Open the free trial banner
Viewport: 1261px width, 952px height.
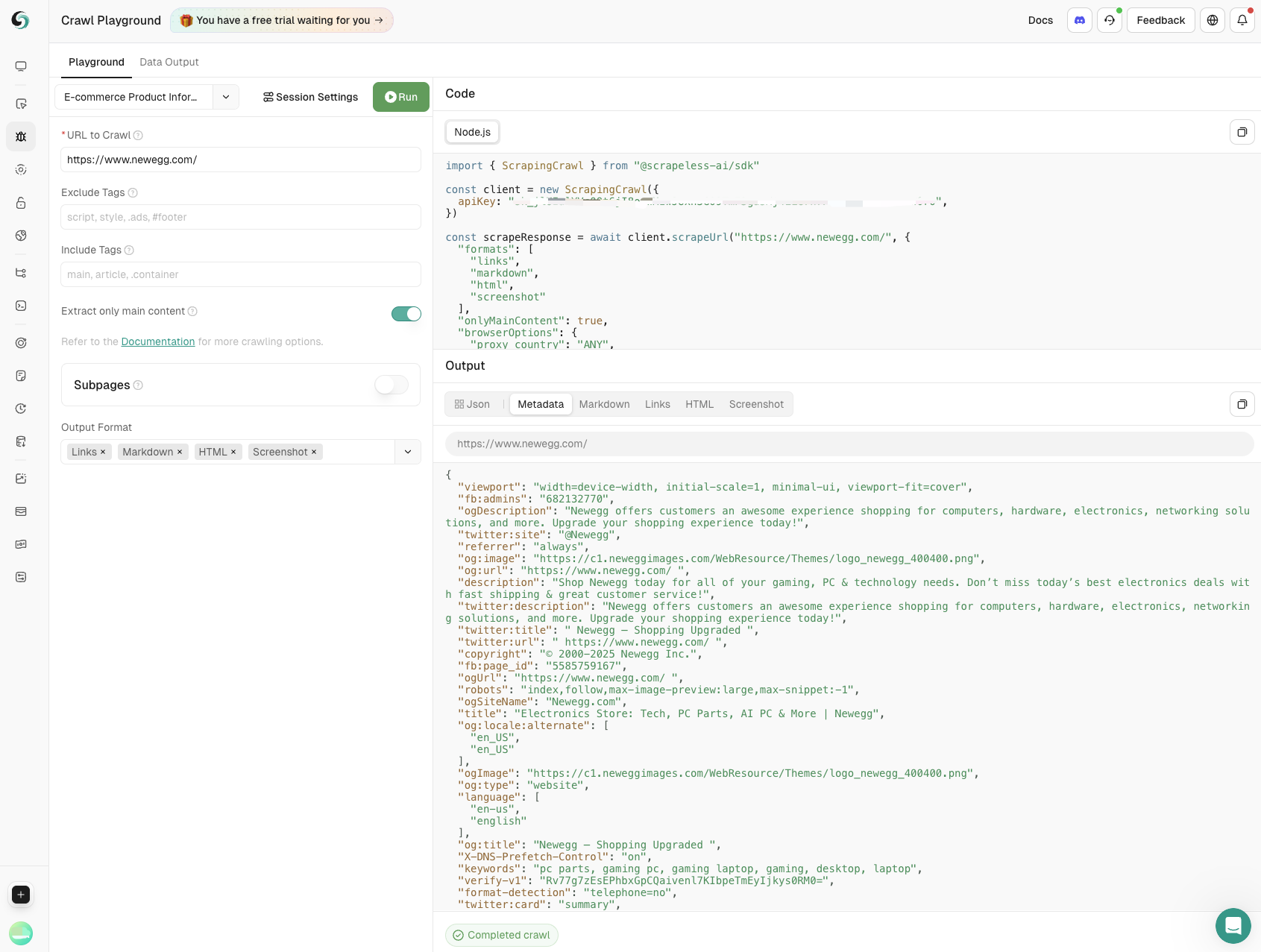282,20
